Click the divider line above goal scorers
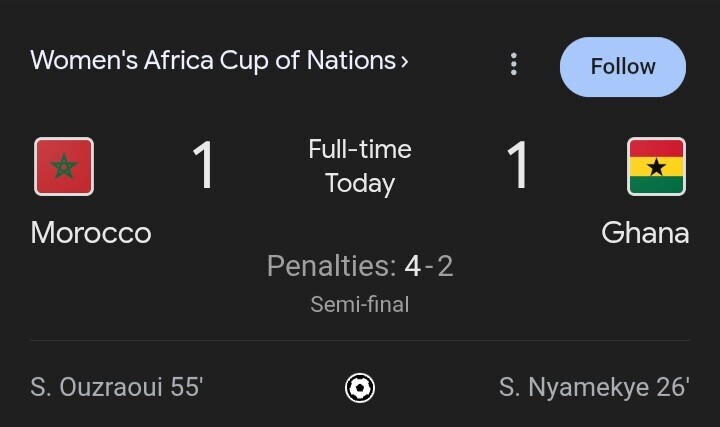This screenshot has height=427, width=720. coord(360,341)
